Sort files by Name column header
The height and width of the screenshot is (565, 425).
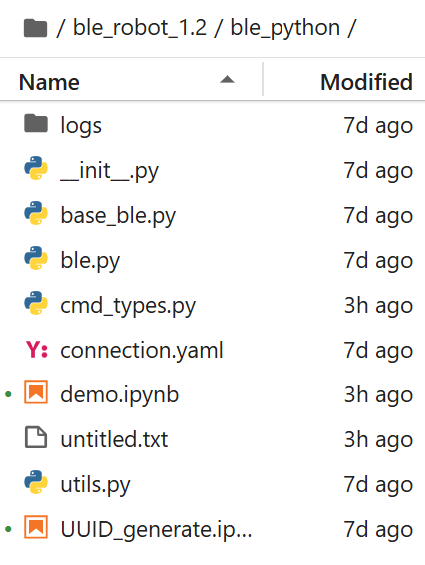(49, 82)
